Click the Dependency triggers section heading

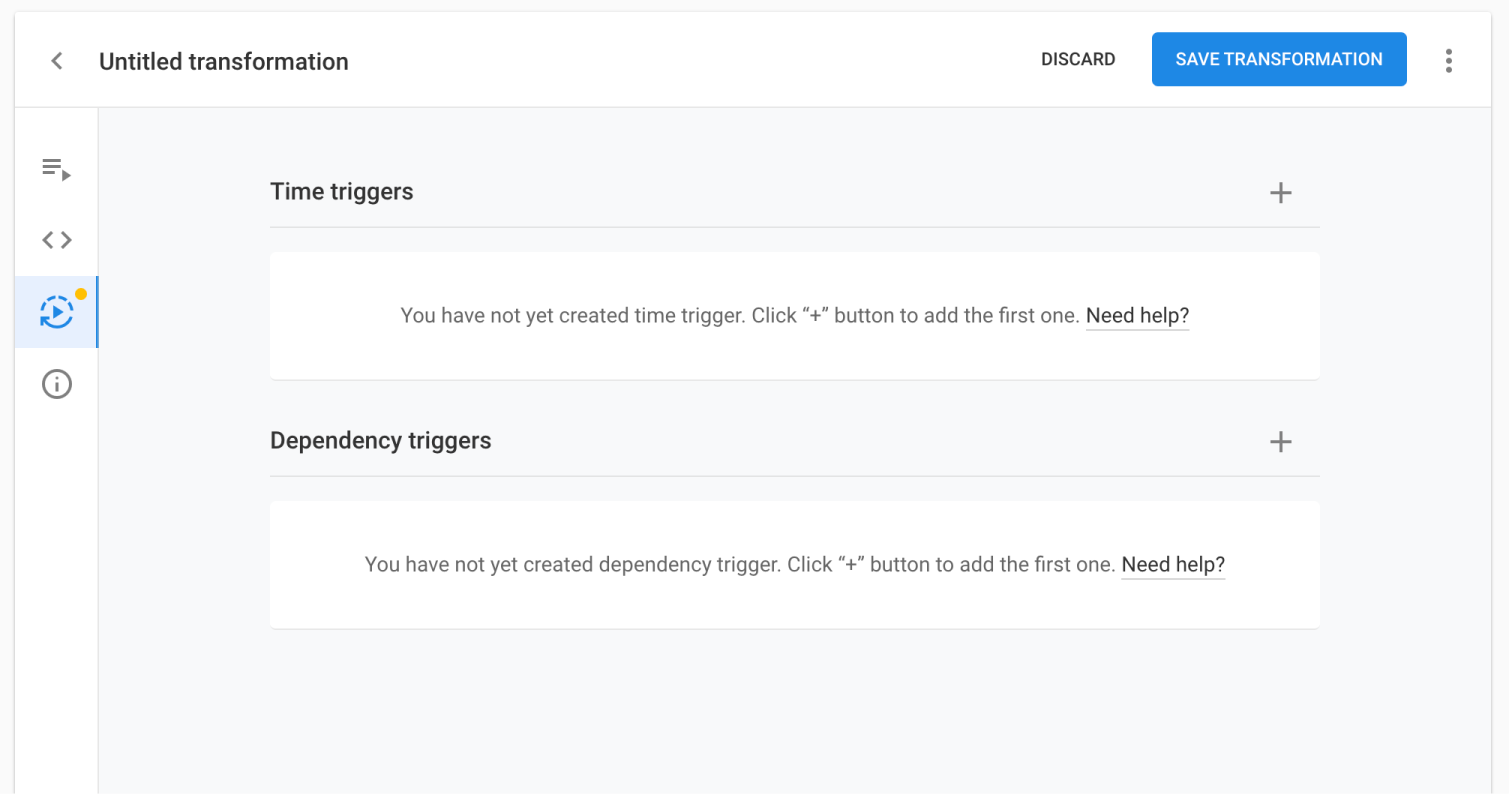381,441
